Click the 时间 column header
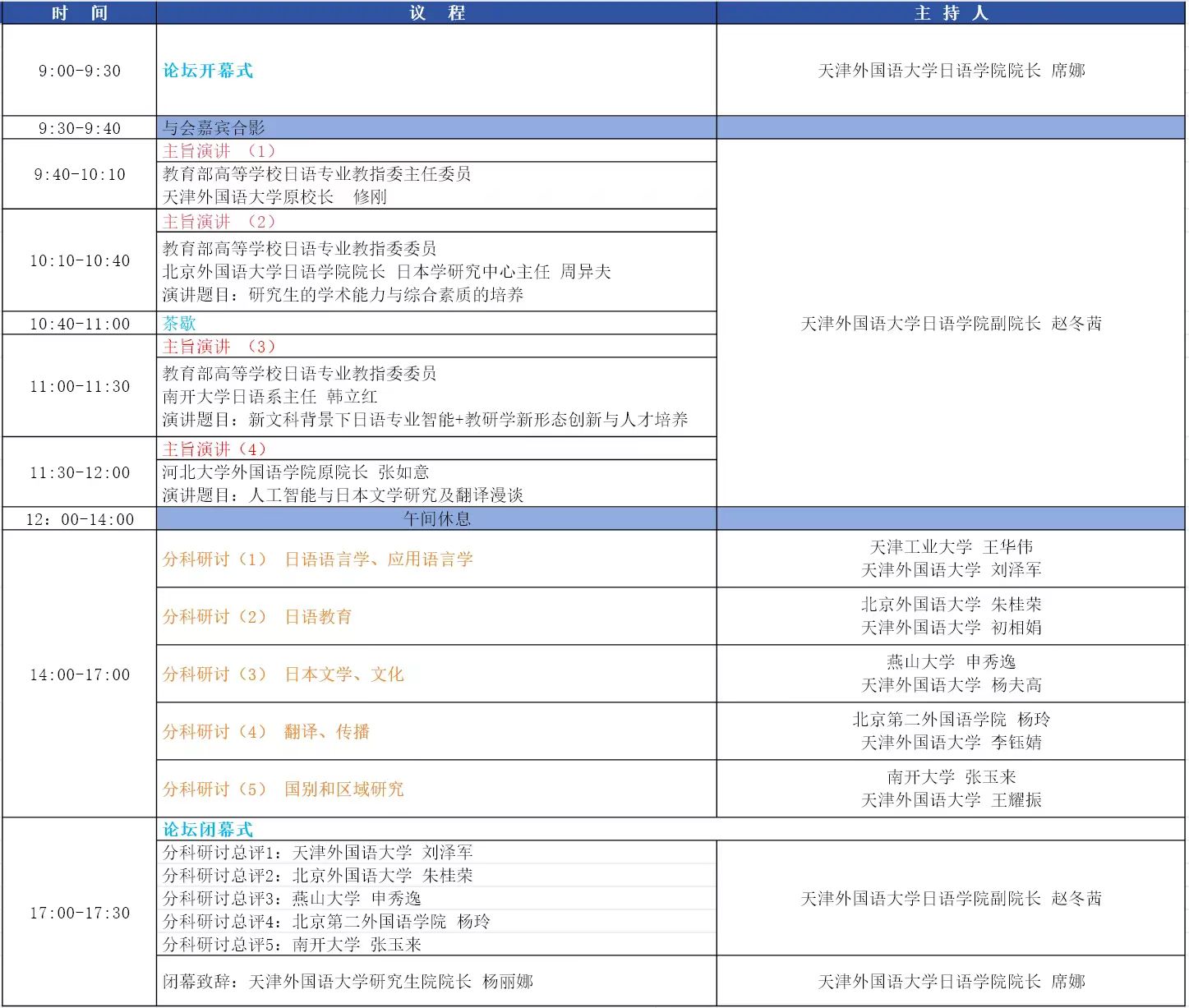1189x1008 pixels. click(x=79, y=12)
